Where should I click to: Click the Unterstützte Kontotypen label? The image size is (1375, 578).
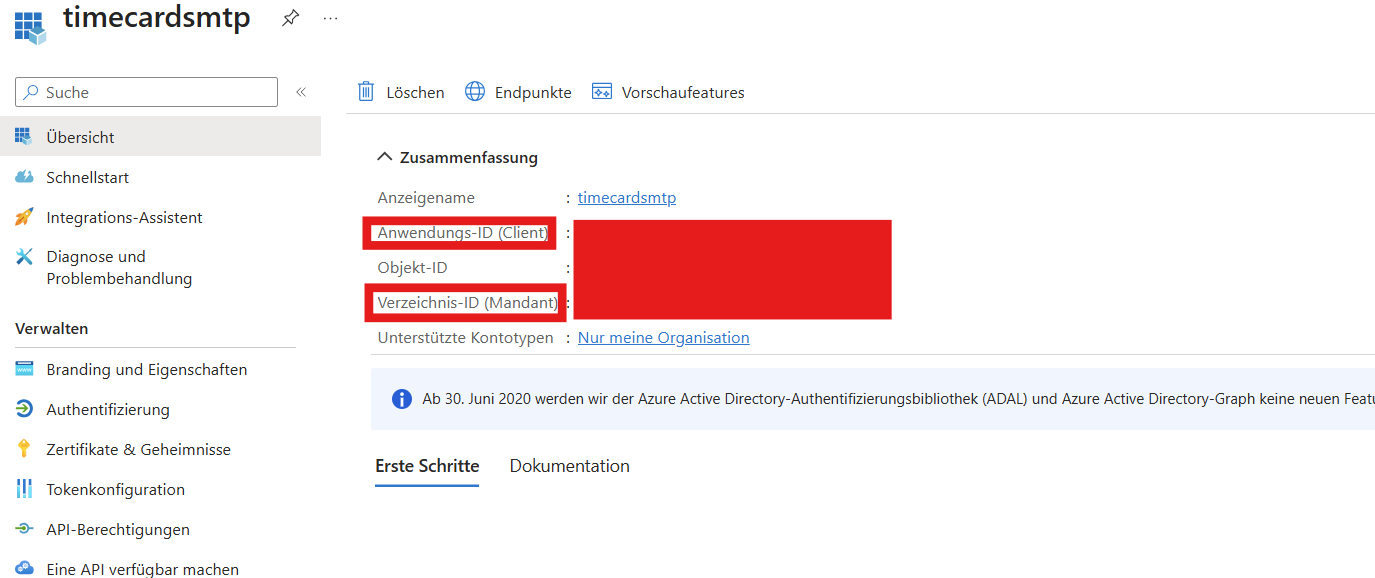[x=465, y=338]
